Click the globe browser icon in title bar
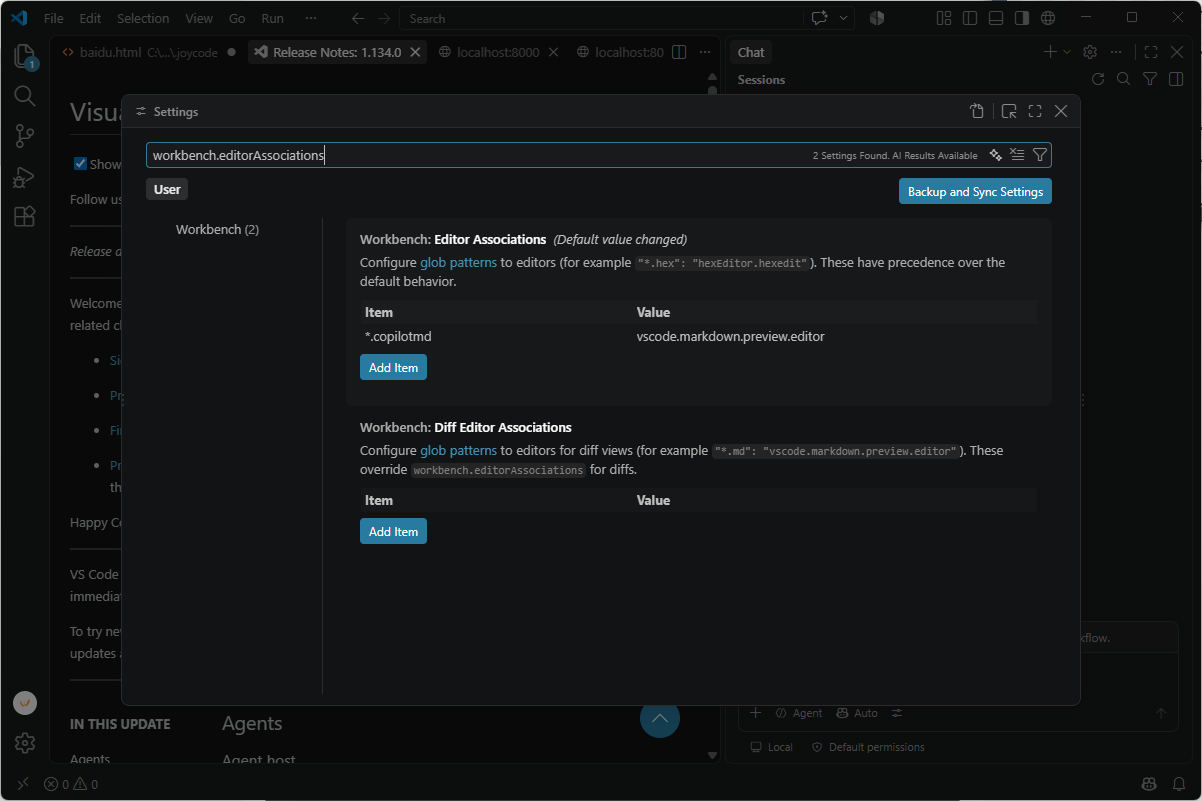The image size is (1202, 801). pos(1048,18)
